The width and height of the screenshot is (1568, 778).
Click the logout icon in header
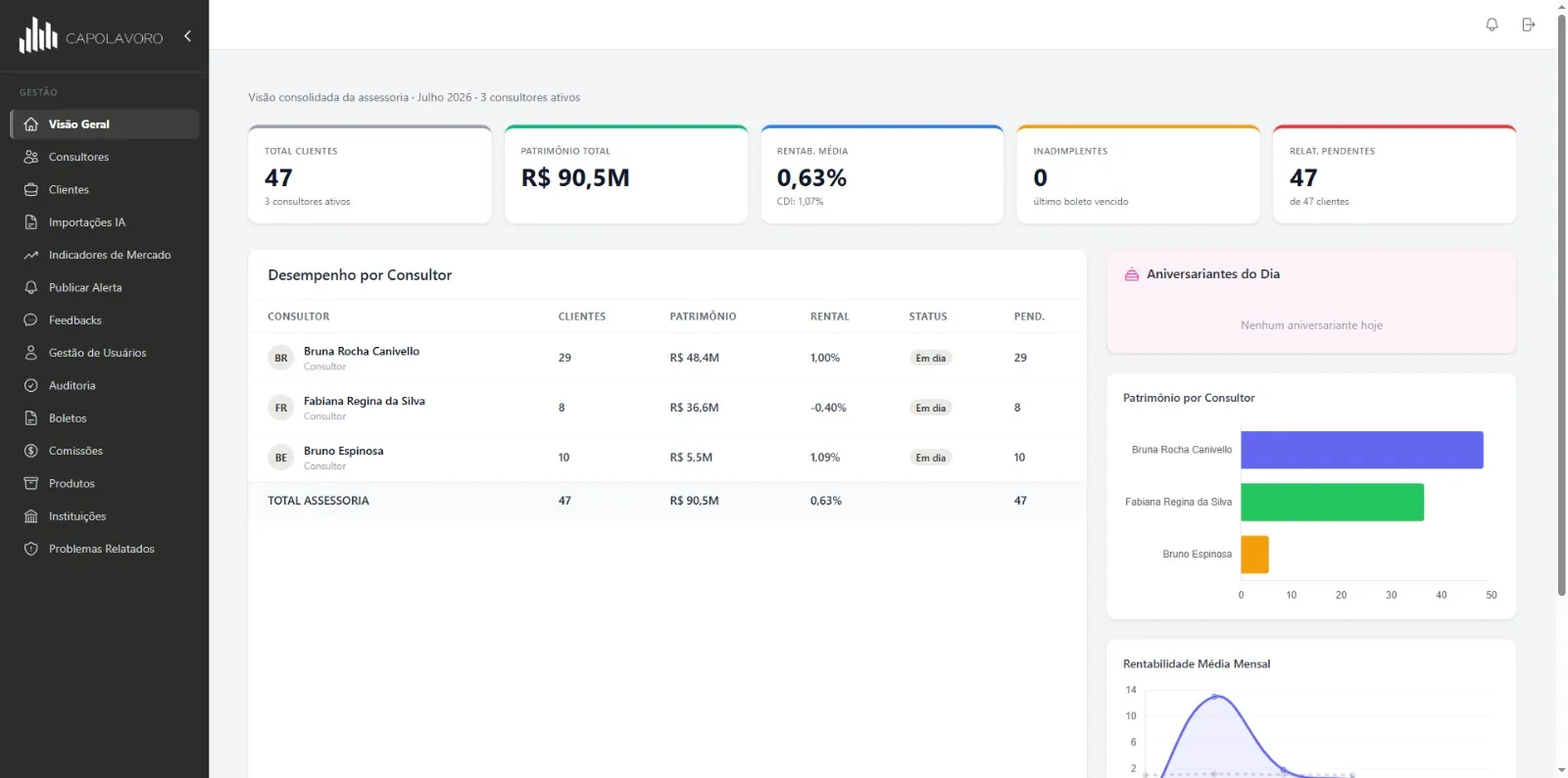pos(1528,24)
